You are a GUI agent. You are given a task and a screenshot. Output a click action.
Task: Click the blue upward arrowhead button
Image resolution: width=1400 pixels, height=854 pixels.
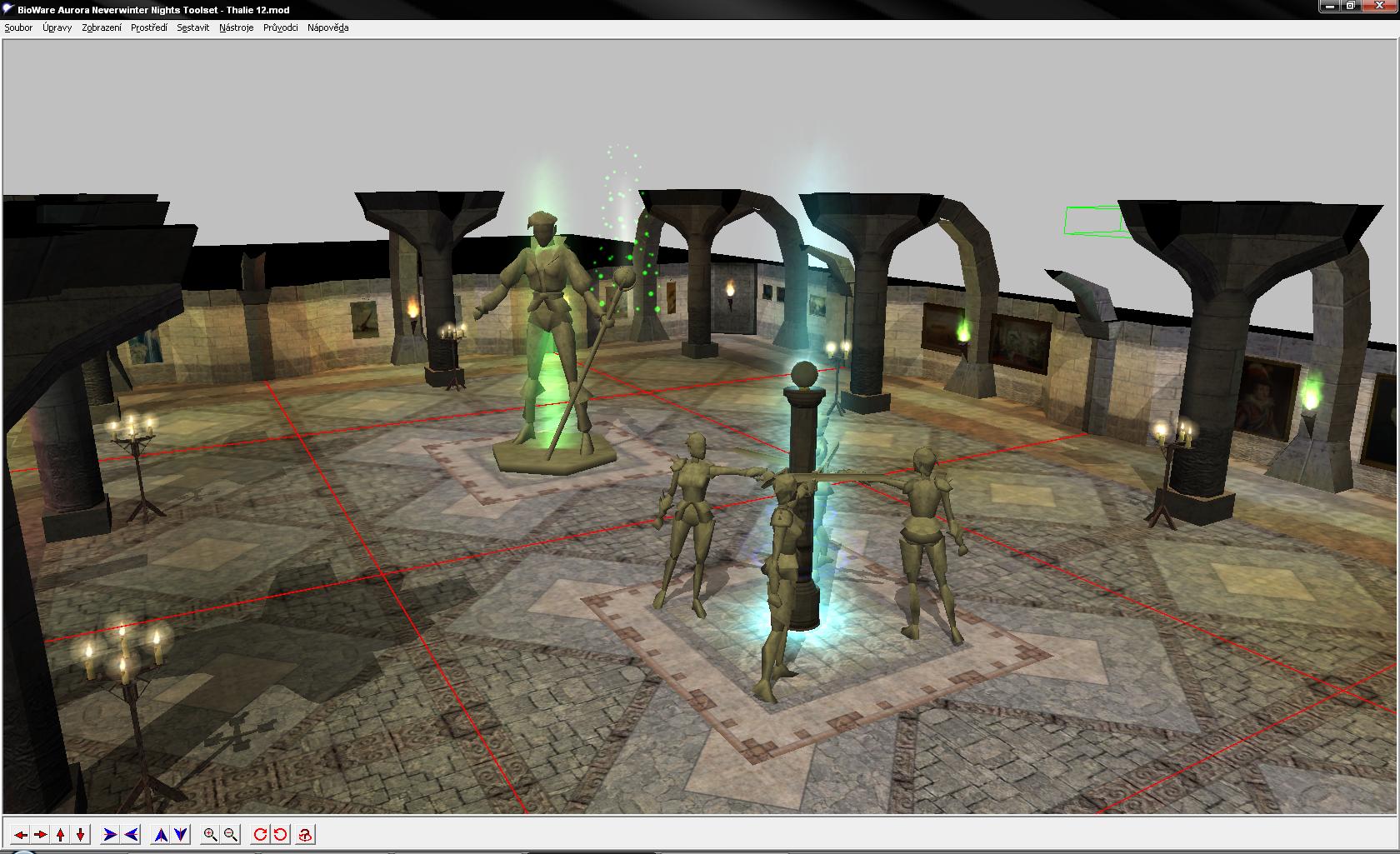click(161, 835)
